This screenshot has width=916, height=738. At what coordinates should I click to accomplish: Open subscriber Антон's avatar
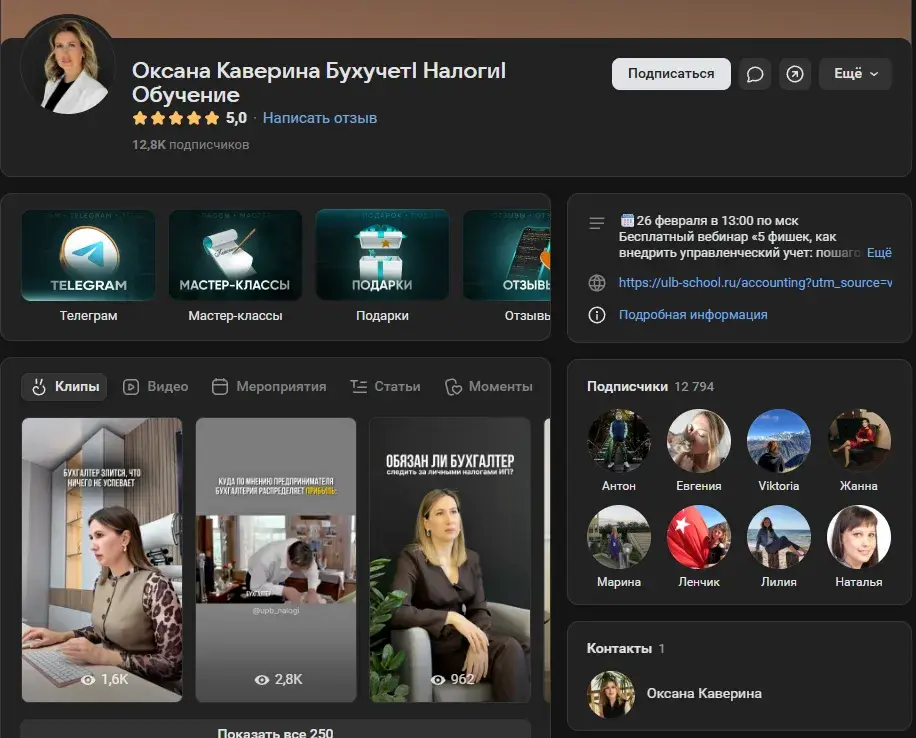point(619,441)
